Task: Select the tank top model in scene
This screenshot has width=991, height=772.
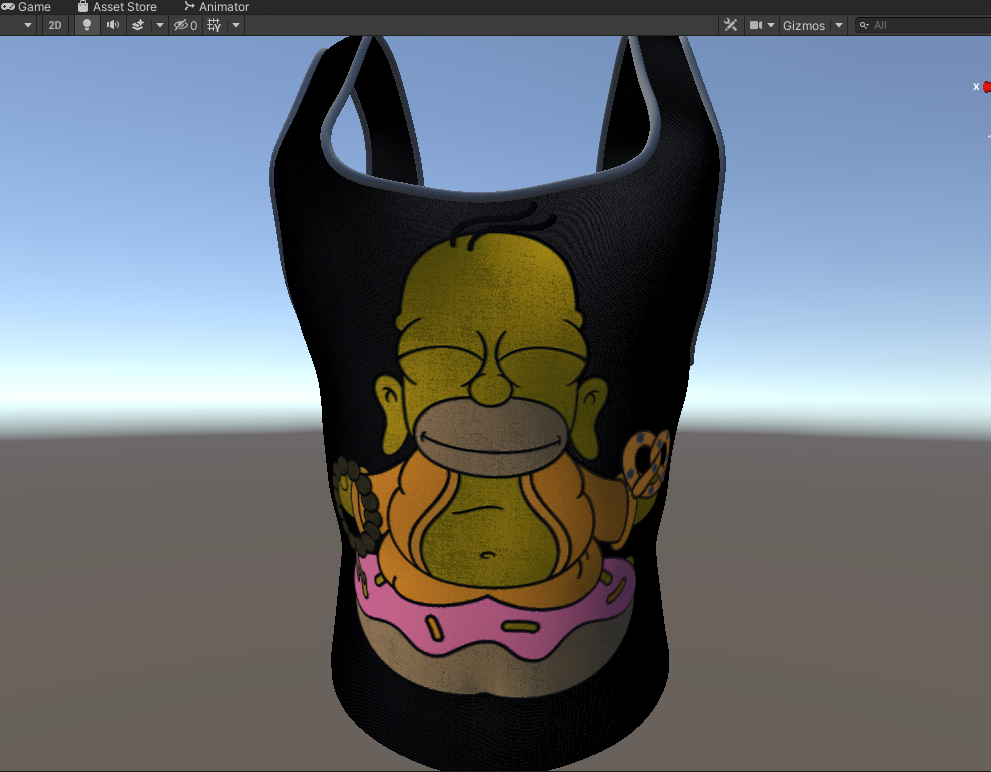Action: coord(499,405)
